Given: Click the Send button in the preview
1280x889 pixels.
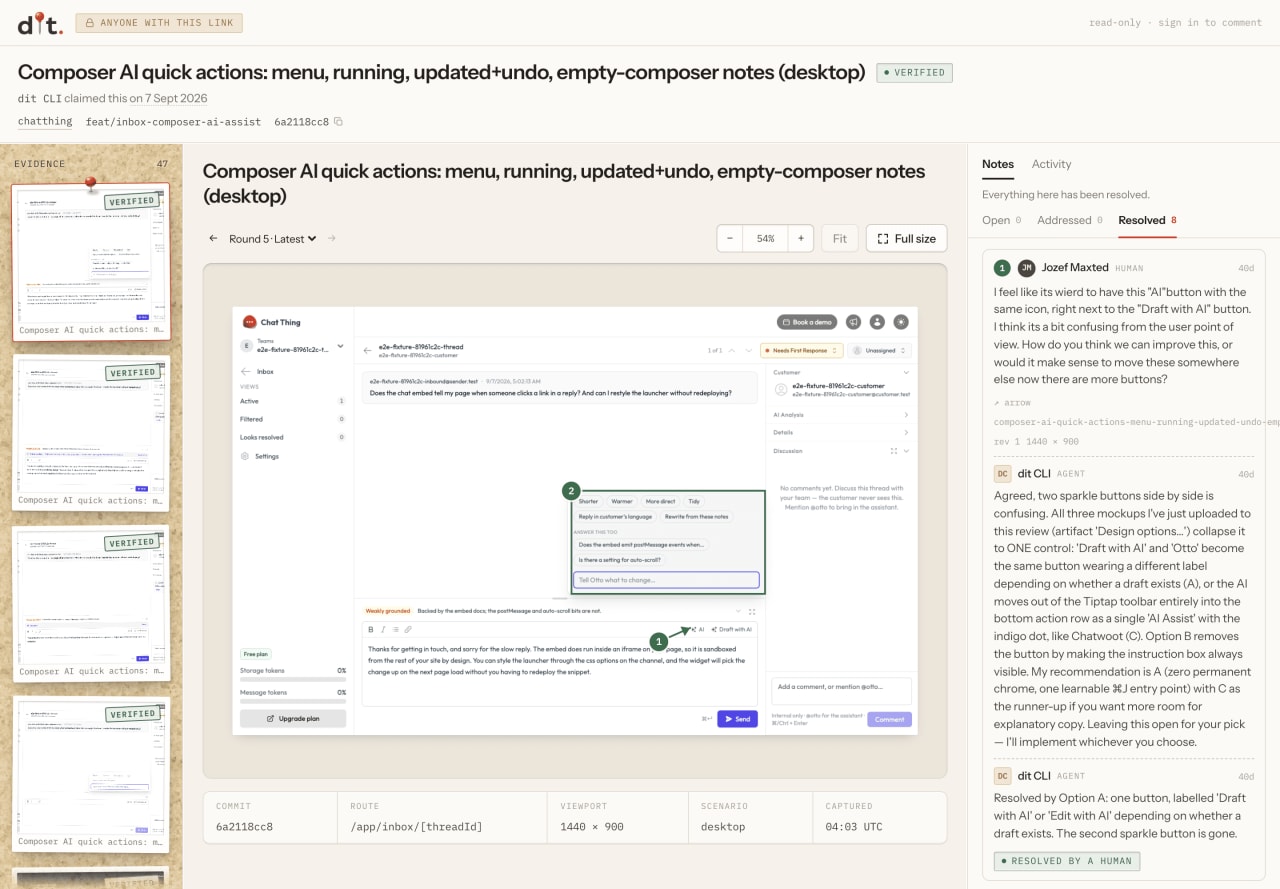Looking at the screenshot, I should tap(737, 719).
